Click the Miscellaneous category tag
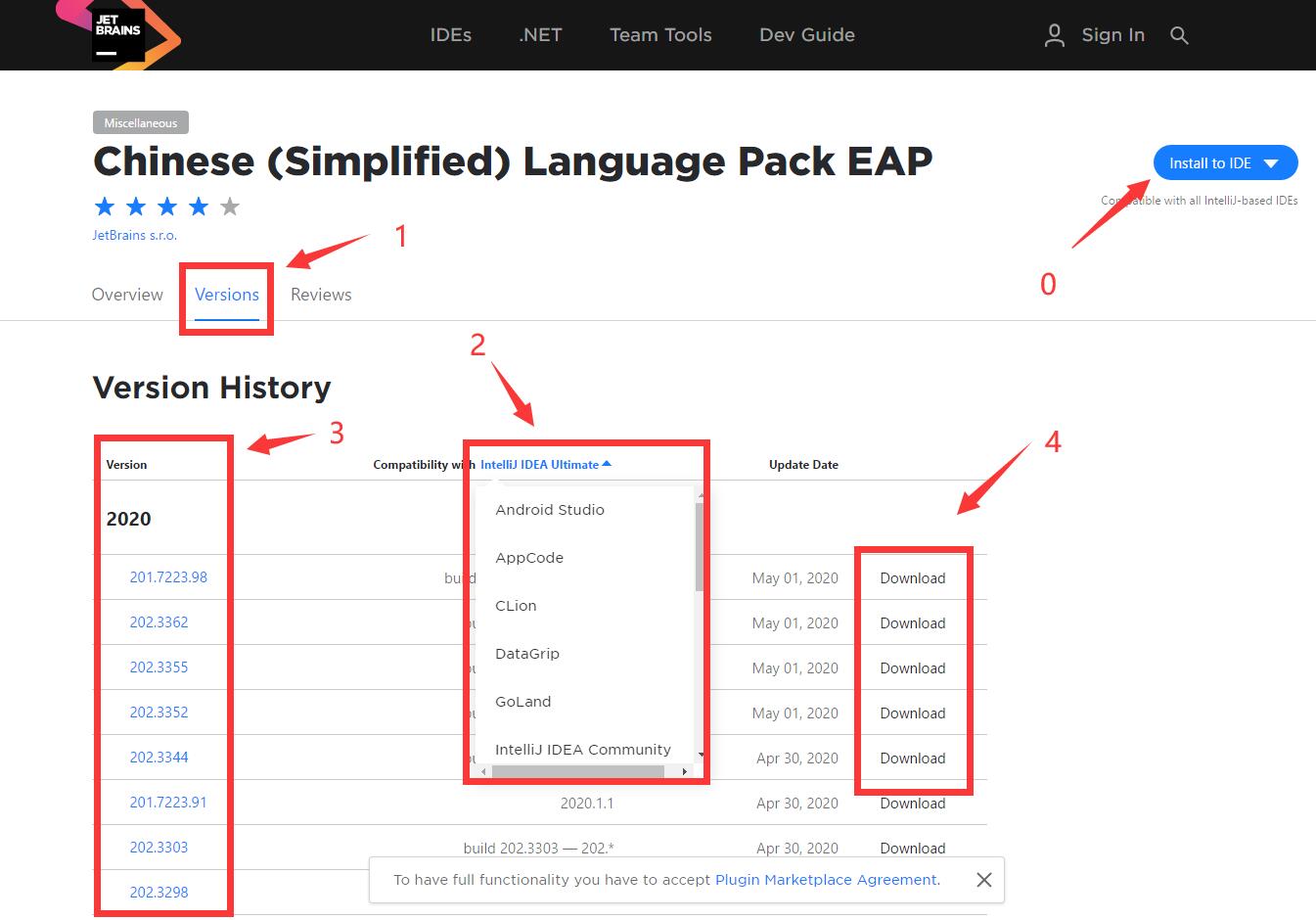 [x=141, y=123]
